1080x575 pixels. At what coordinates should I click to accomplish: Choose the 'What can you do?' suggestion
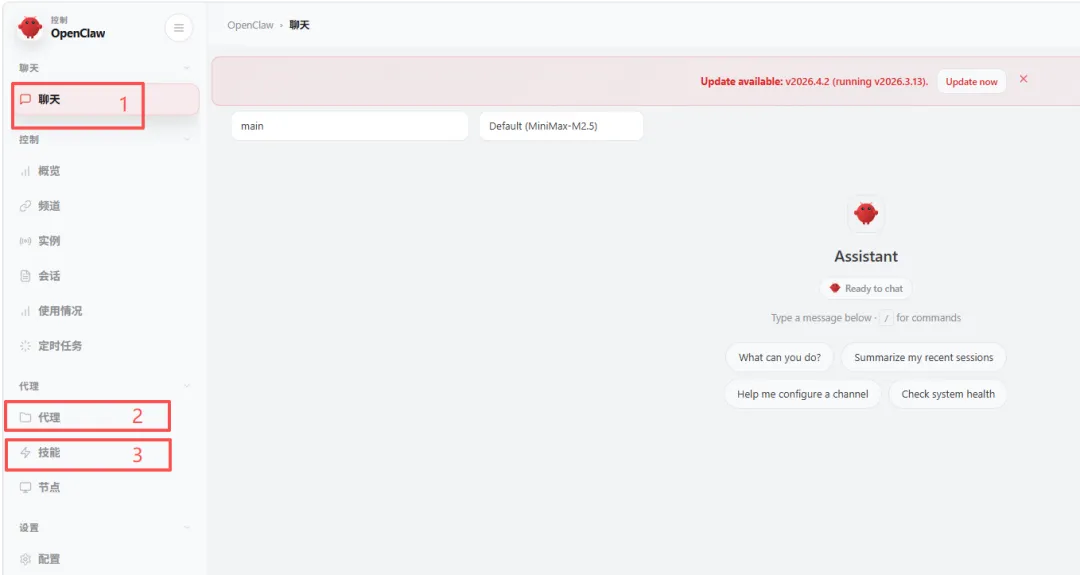(x=780, y=357)
